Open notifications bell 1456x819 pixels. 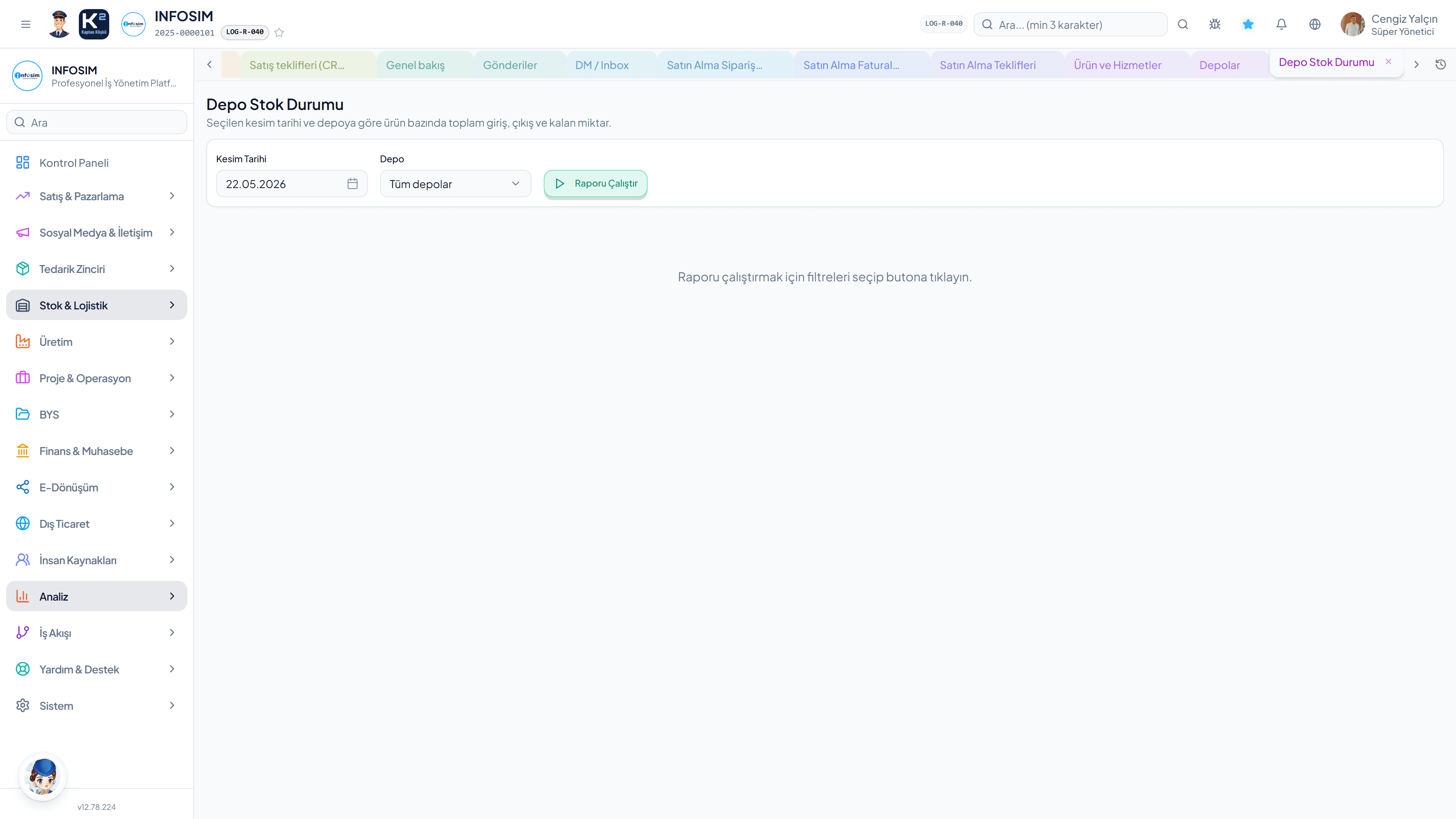[x=1281, y=24]
